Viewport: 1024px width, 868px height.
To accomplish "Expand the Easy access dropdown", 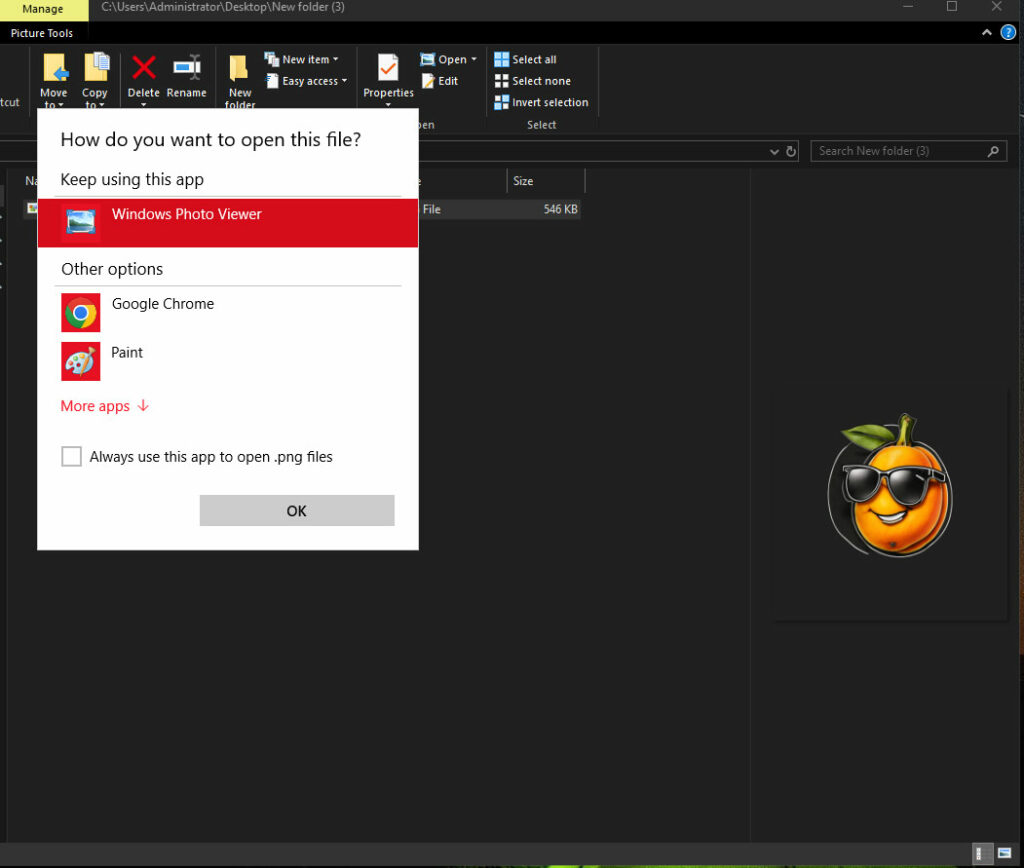I will 306,81.
